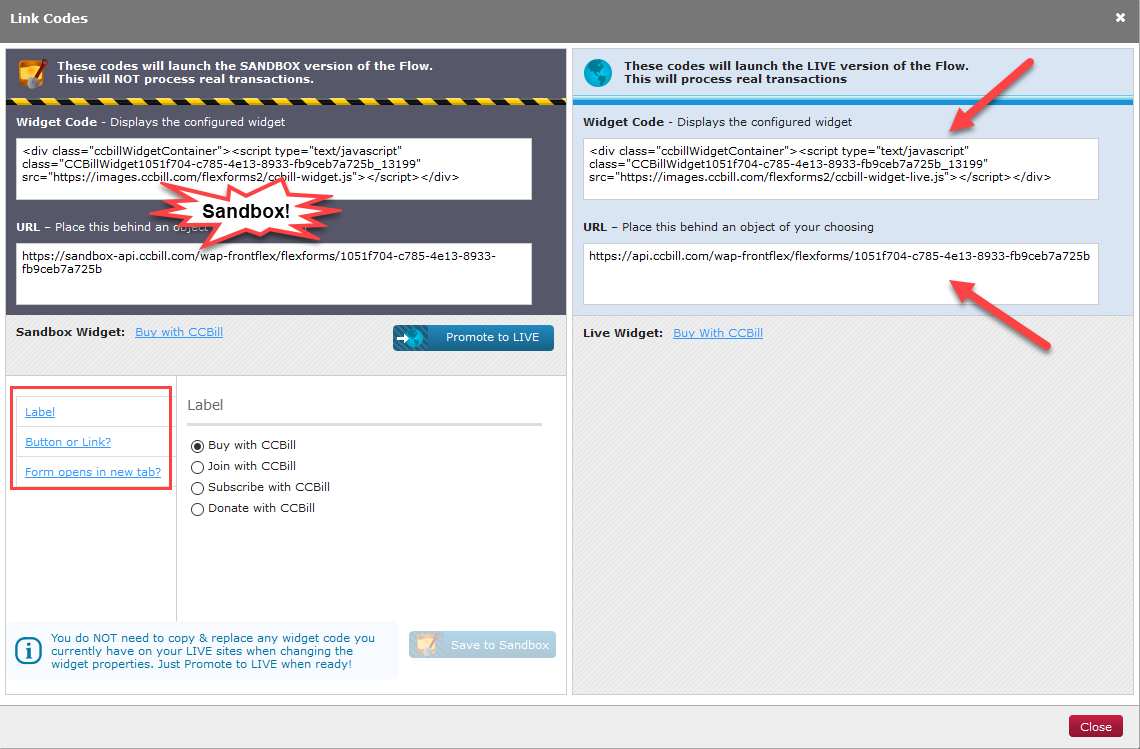Image resolution: width=1140 pixels, height=749 pixels.
Task: Follow the Sandbox "Buy with CCBill" link
Action: [178, 332]
